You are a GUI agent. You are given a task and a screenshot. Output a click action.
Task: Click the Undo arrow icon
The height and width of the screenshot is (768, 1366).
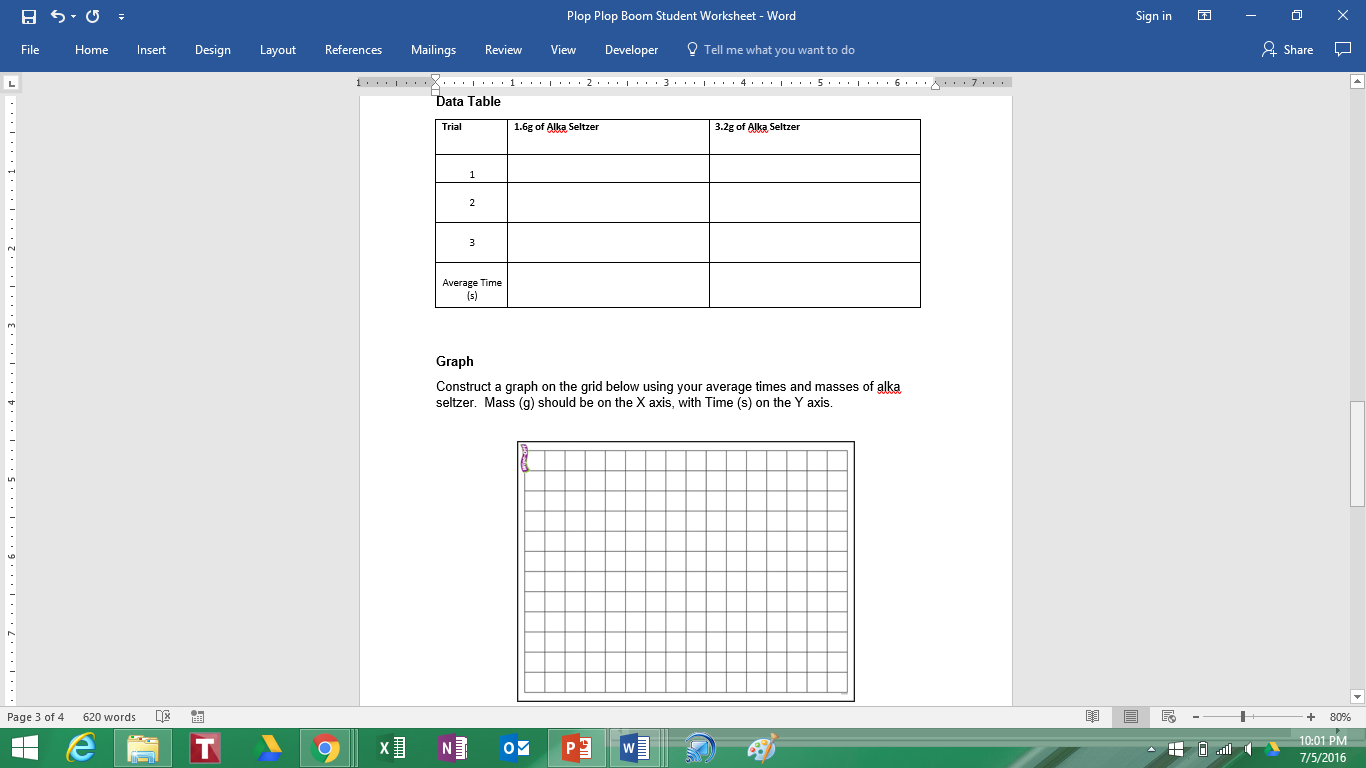pos(57,16)
